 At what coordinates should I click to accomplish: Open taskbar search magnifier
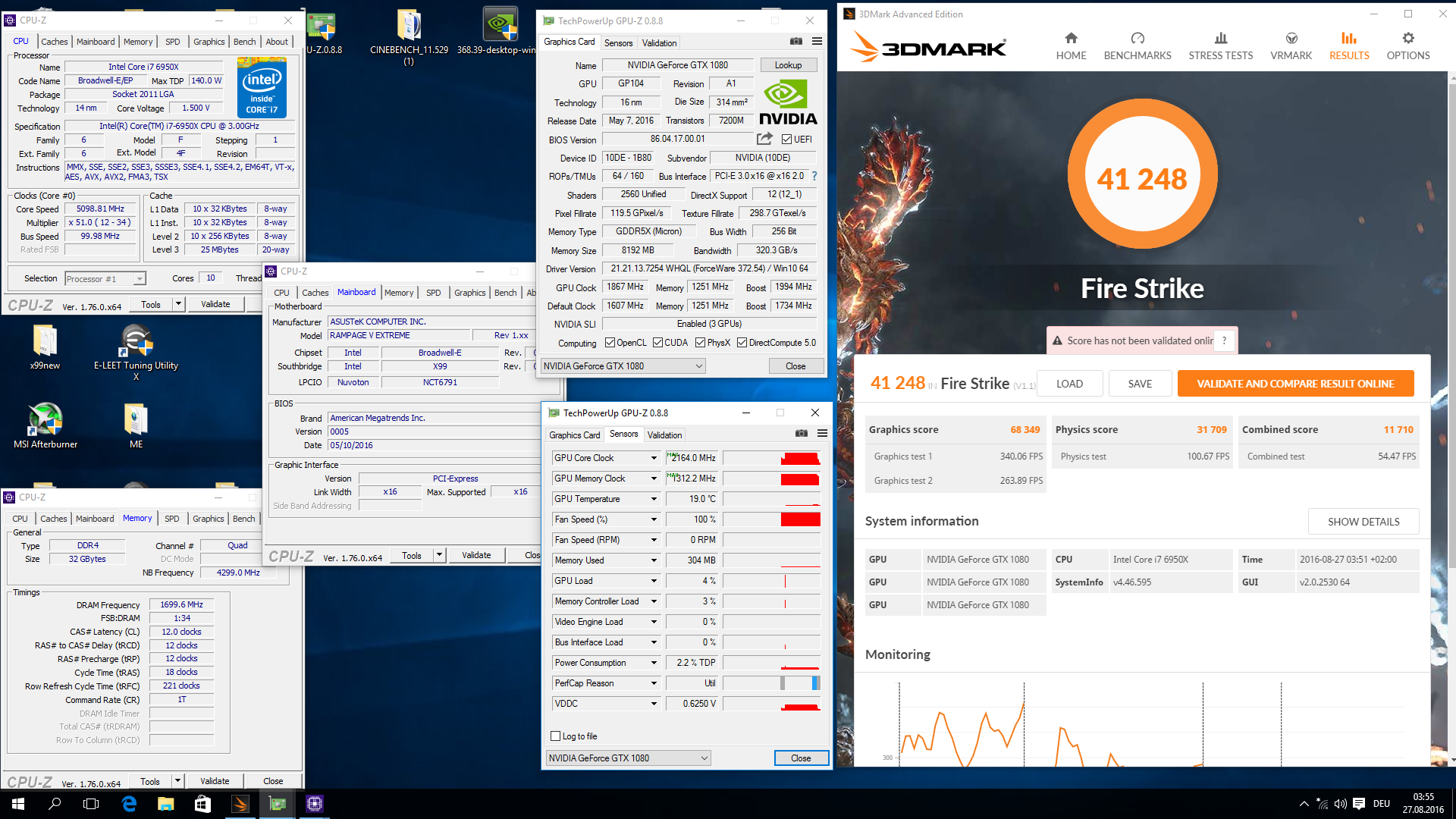click(55, 804)
